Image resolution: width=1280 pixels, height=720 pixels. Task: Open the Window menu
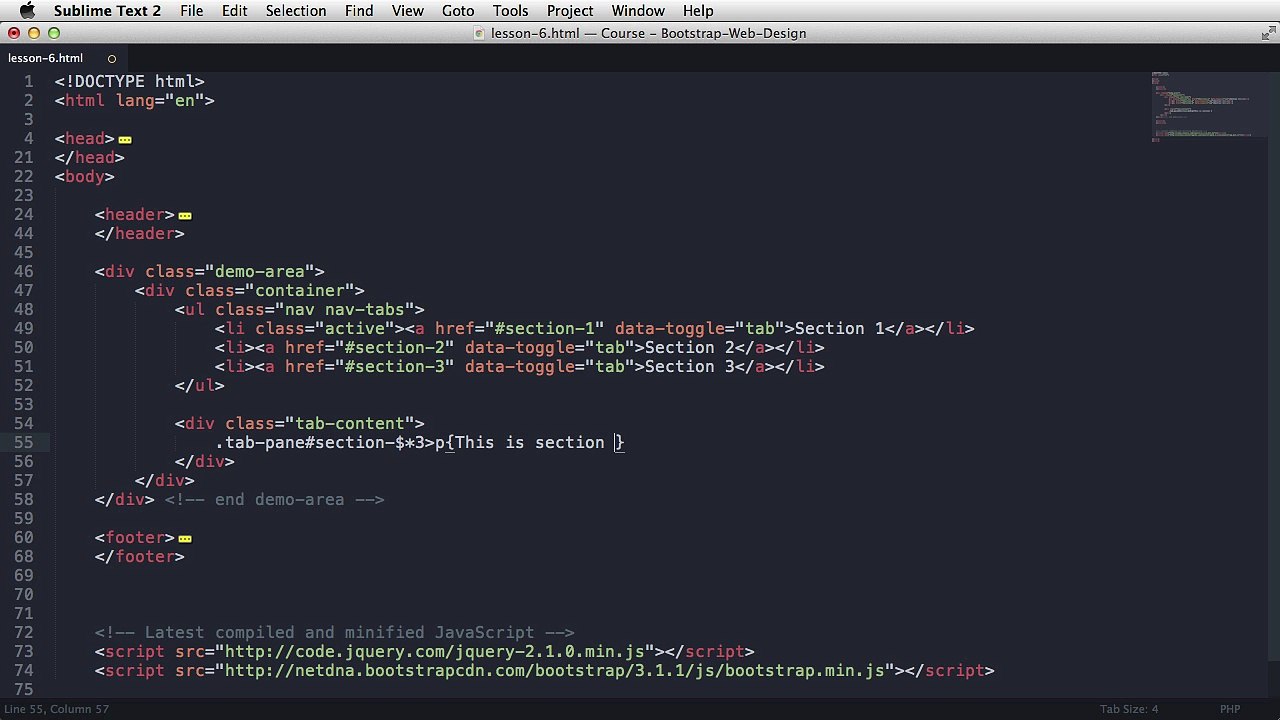pos(638,11)
